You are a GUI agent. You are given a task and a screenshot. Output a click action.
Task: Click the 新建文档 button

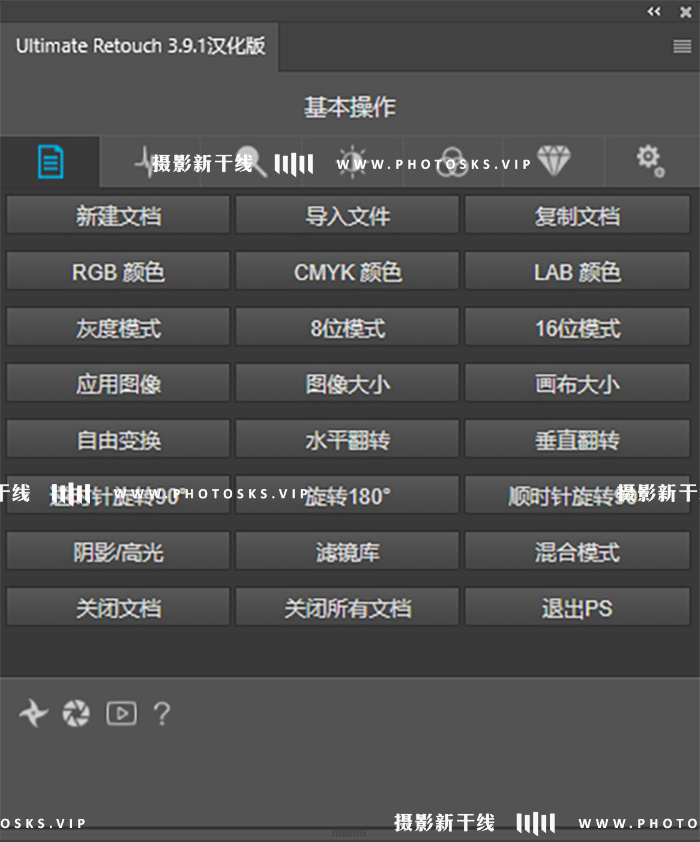click(118, 215)
